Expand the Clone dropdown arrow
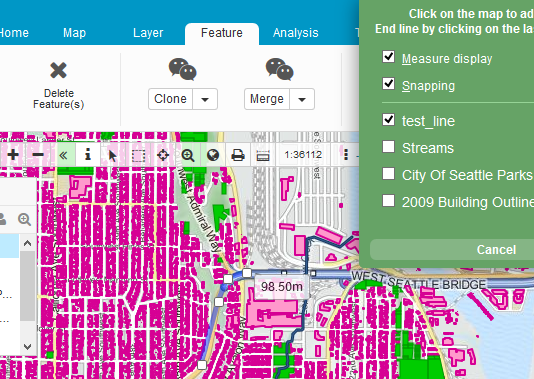 click(x=205, y=99)
